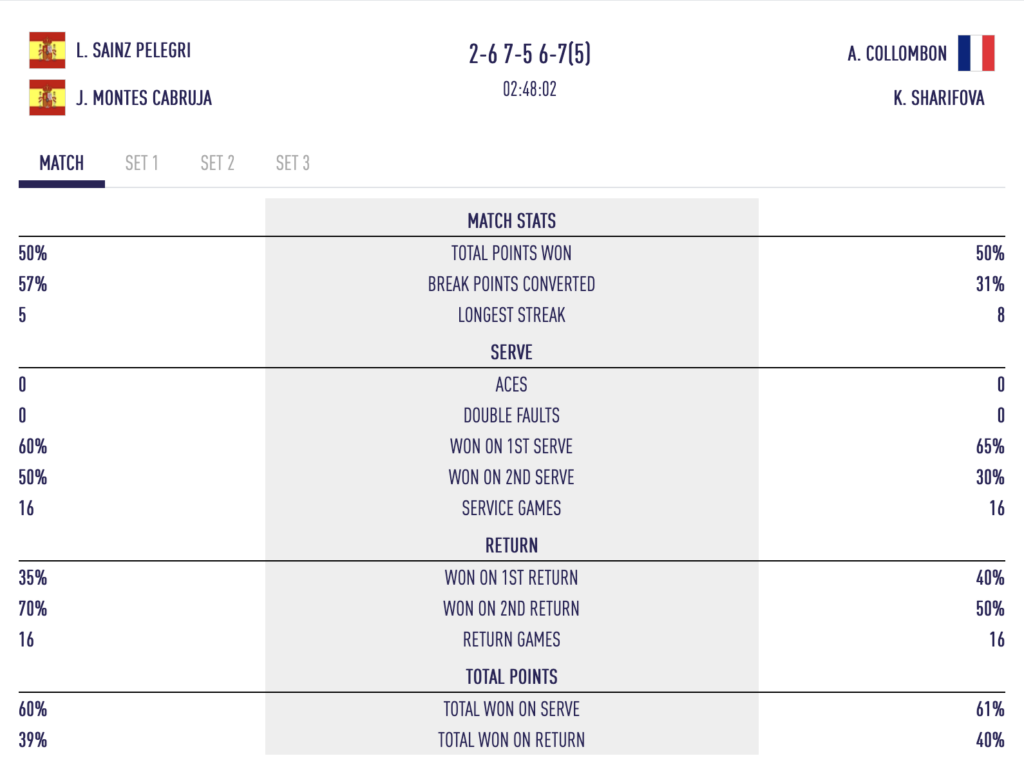Screen dimensions: 1024x774
Task: Click Spain flag beside L. Sainz Pelegri
Action: tap(47, 50)
